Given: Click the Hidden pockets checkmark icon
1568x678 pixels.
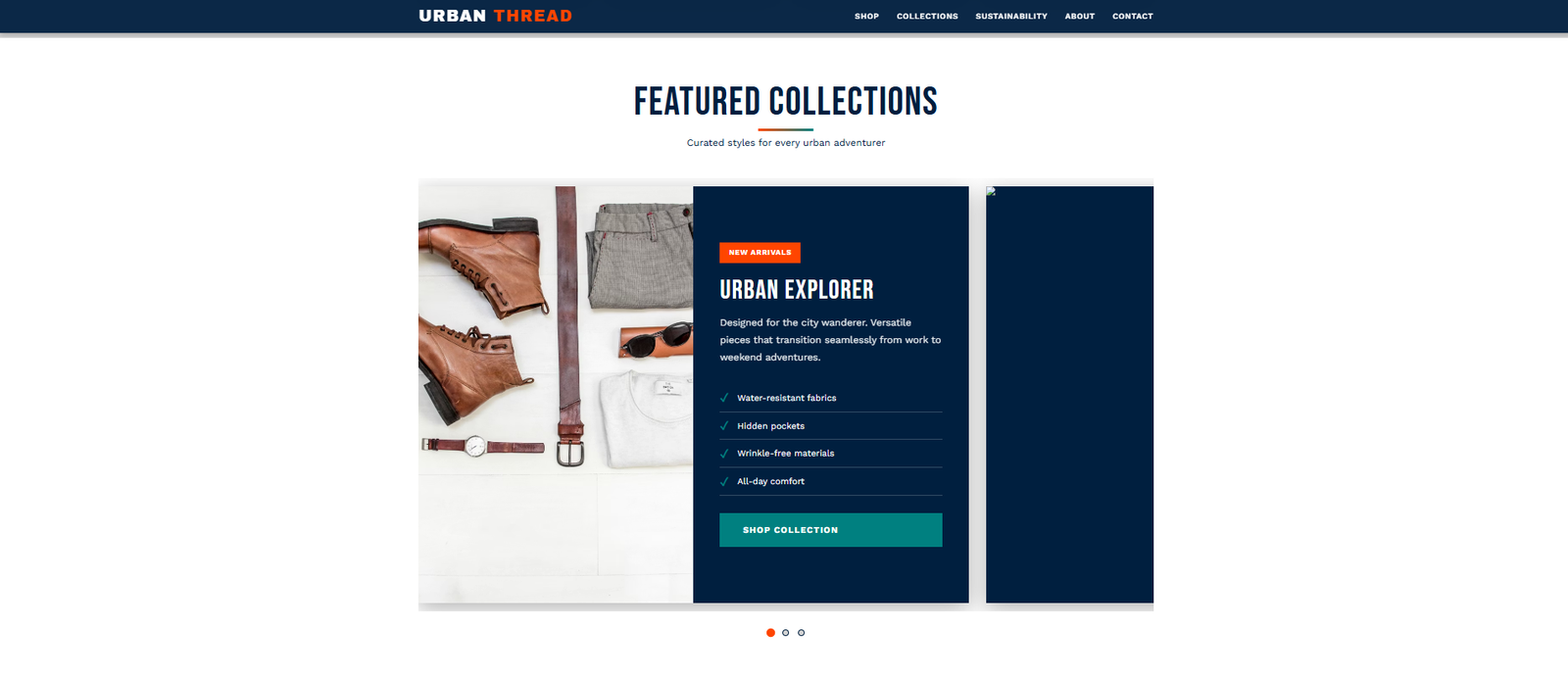Looking at the screenshot, I should coord(724,426).
